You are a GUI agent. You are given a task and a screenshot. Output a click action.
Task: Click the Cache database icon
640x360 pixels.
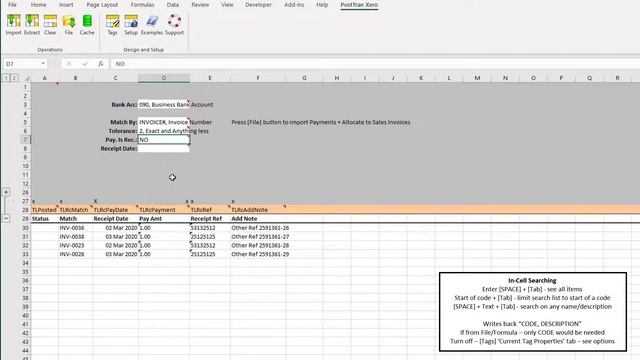(87, 25)
